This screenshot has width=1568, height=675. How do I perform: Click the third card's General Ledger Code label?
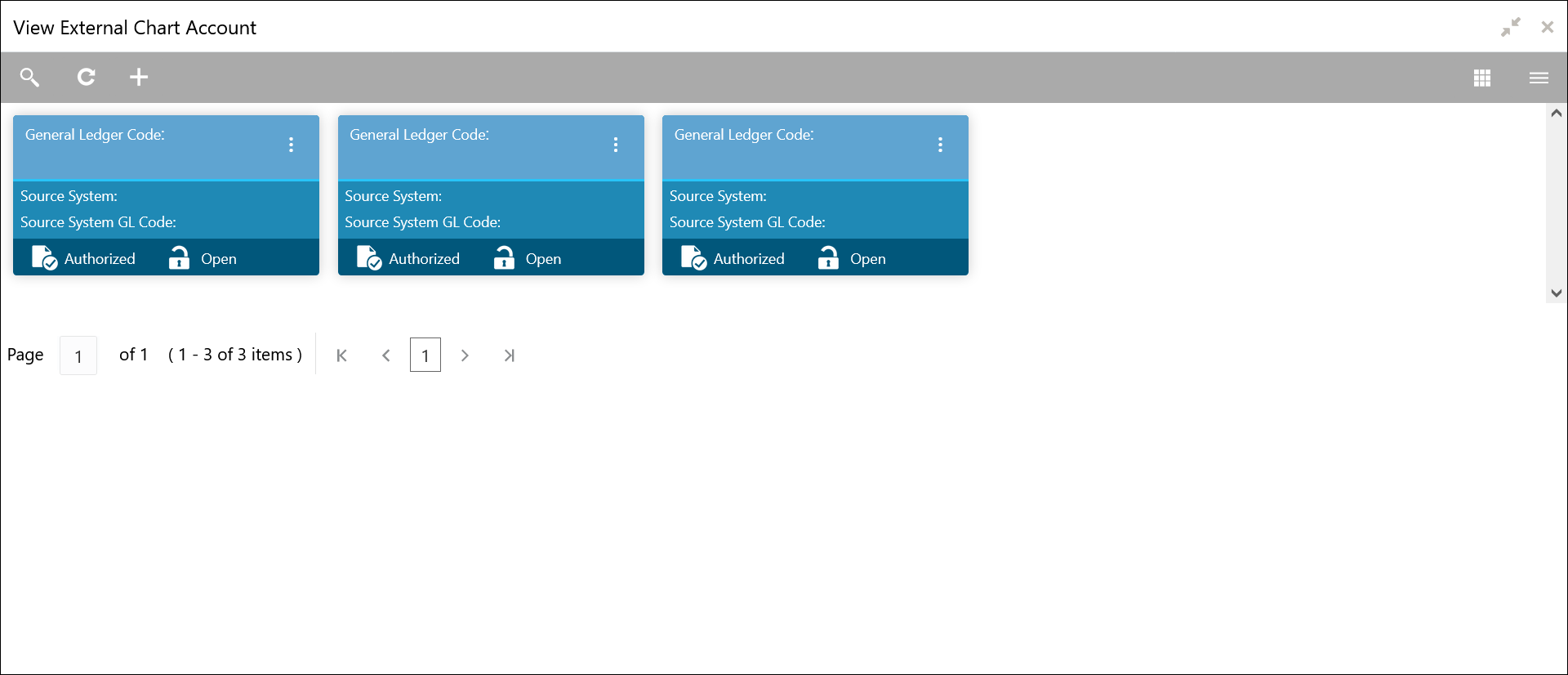[x=744, y=135]
